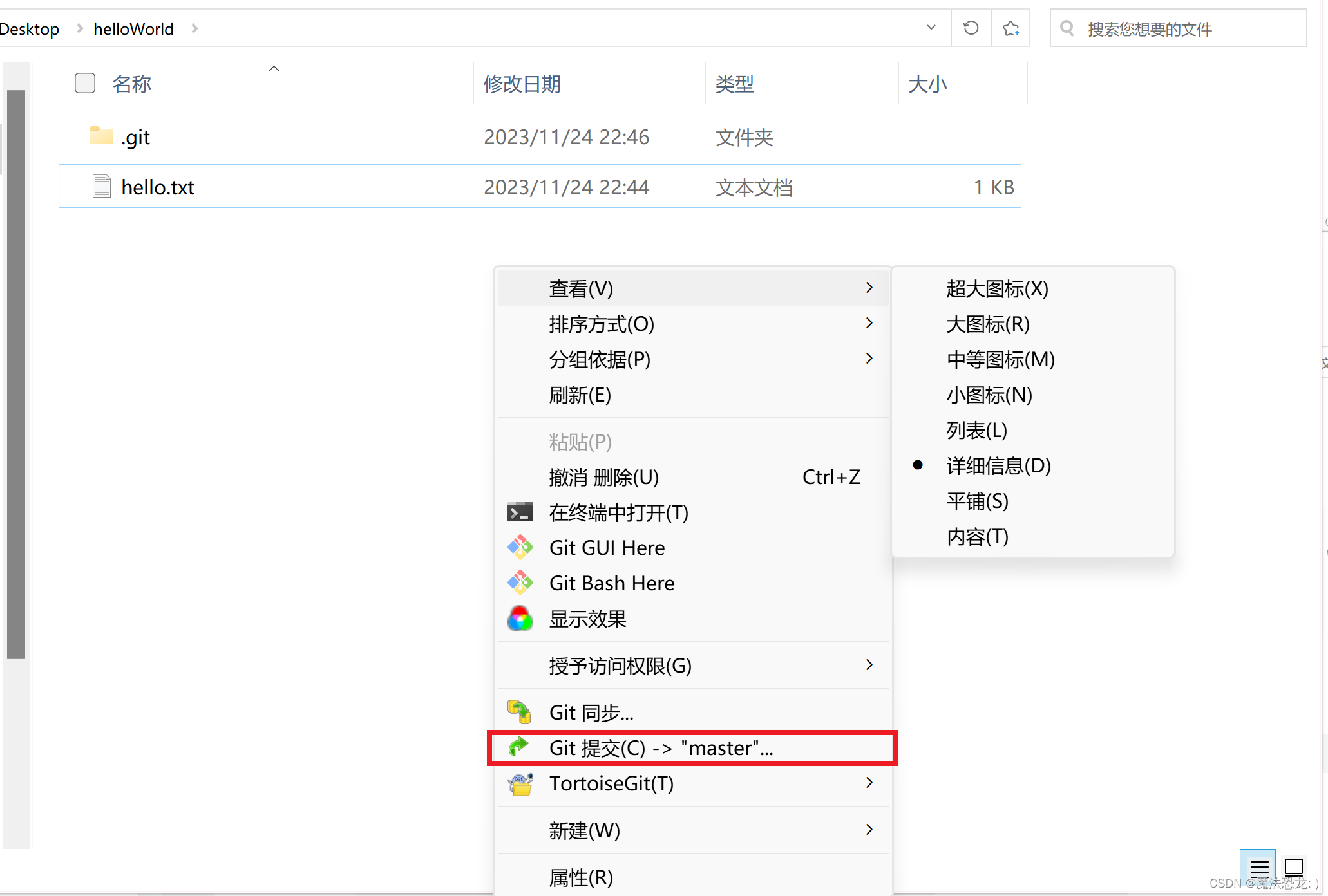Click the TortoiseGit turtle icon
The width and height of the screenshot is (1328, 896).
(x=520, y=783)
